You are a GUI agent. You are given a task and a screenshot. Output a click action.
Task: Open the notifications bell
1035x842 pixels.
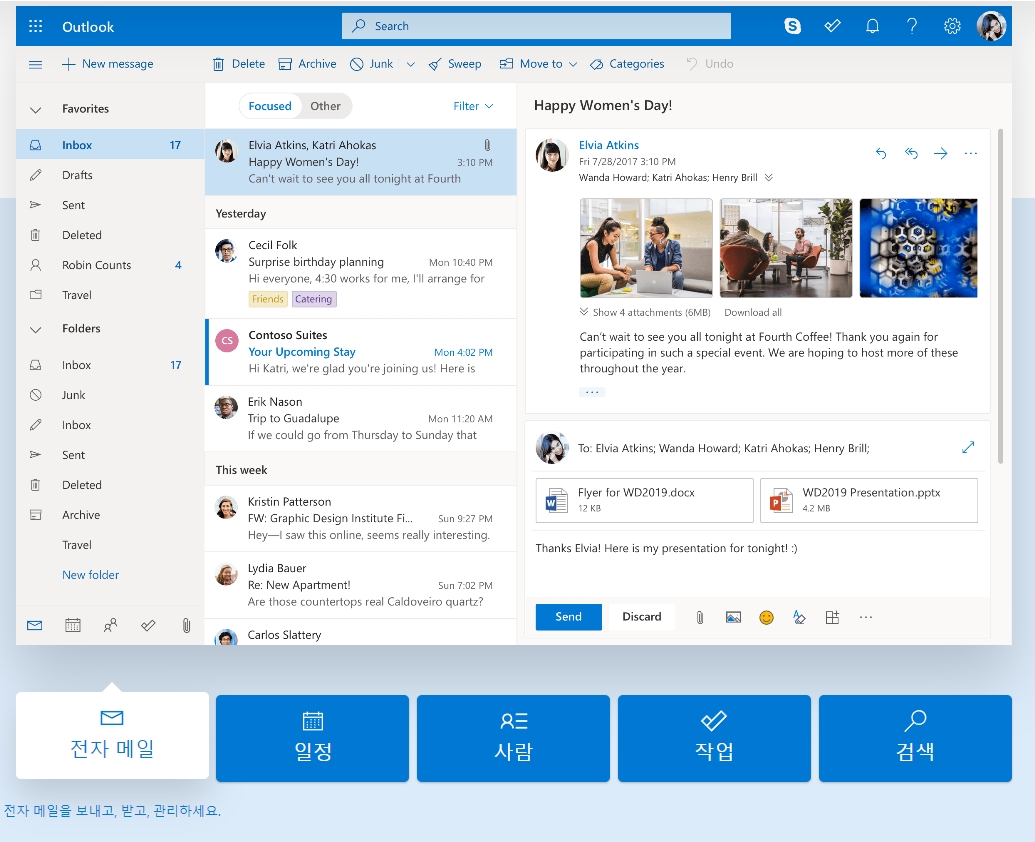click(872, 26)
